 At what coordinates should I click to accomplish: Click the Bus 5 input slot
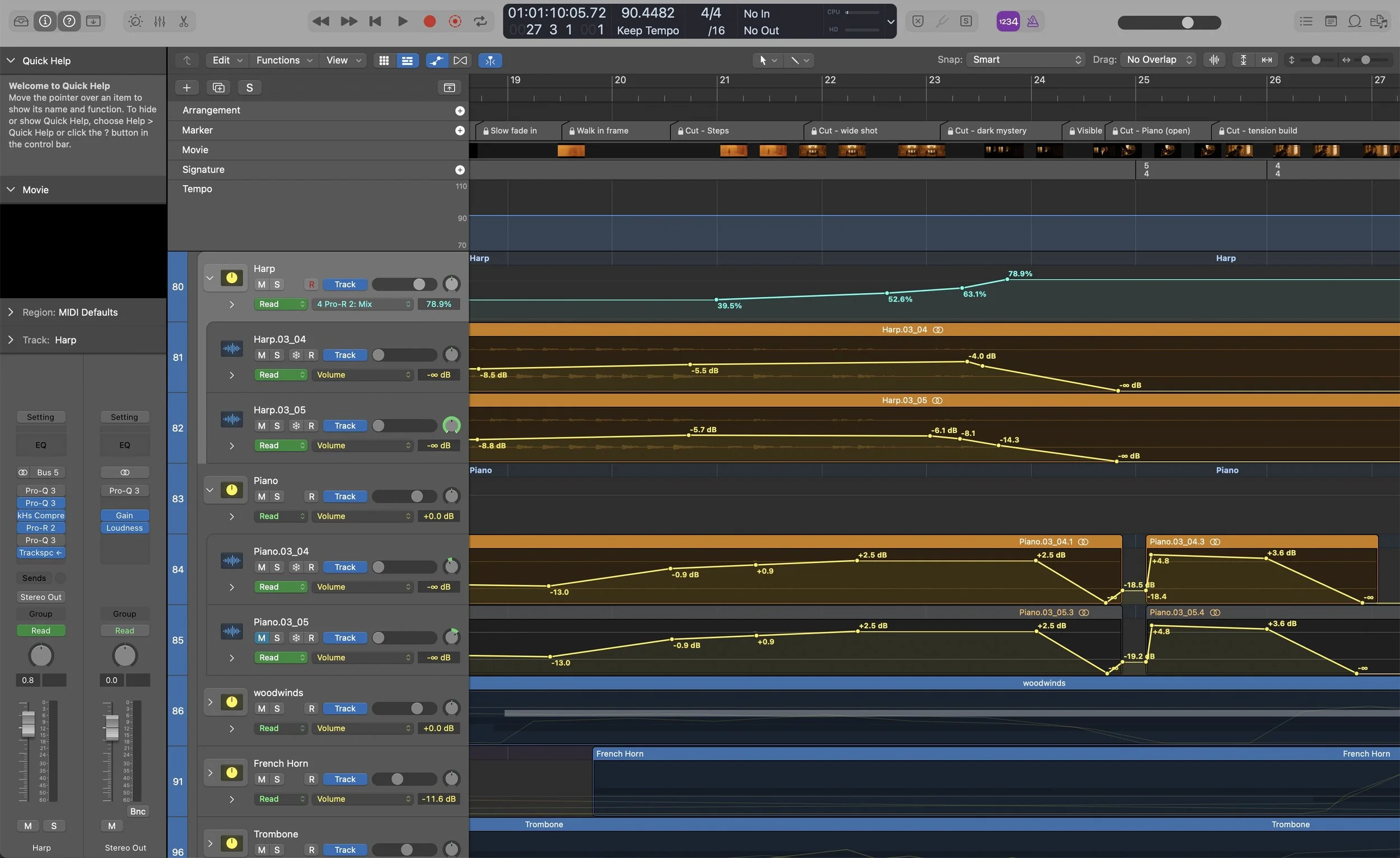tap(48, 472)
